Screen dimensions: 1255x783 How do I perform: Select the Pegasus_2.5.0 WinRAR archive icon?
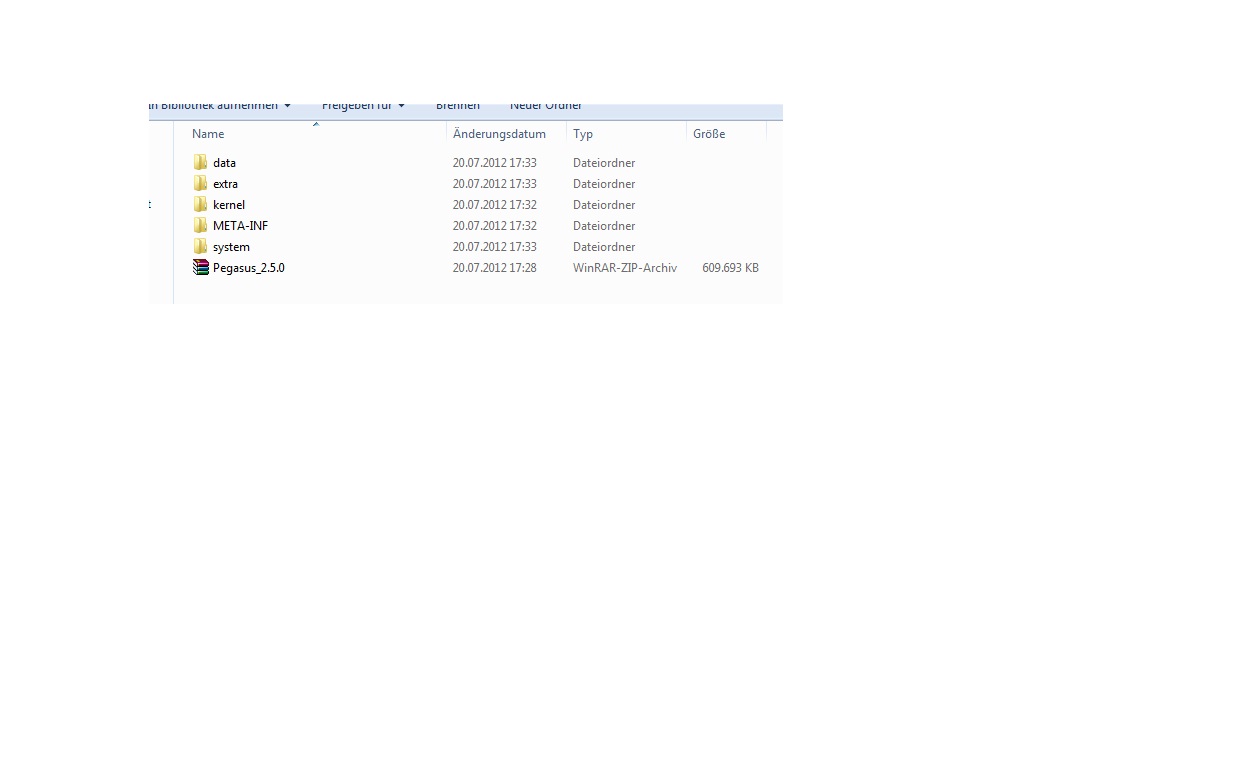click(200, 267)
